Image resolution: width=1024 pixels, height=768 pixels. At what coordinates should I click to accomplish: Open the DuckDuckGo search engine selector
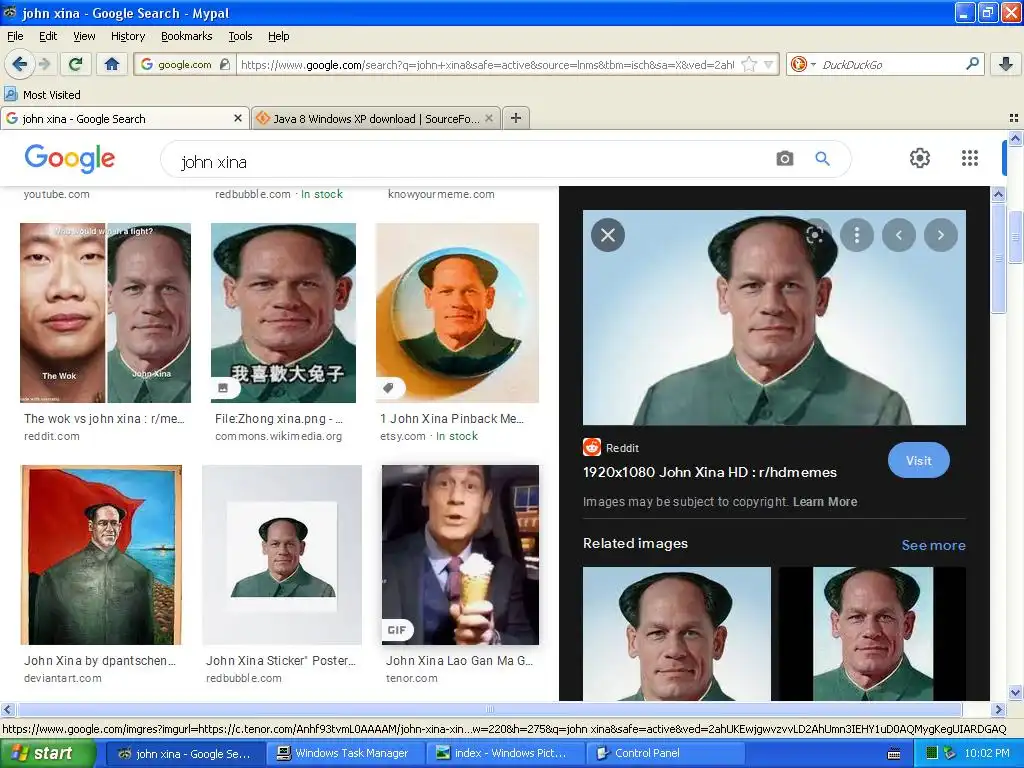click(x=803, y=64)
